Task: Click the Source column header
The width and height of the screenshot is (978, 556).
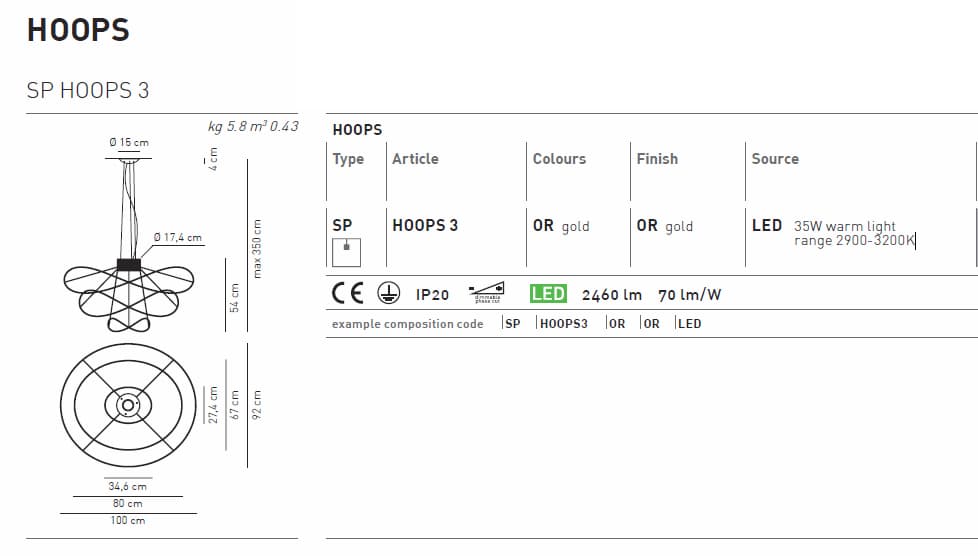Action: pos(775,159)
